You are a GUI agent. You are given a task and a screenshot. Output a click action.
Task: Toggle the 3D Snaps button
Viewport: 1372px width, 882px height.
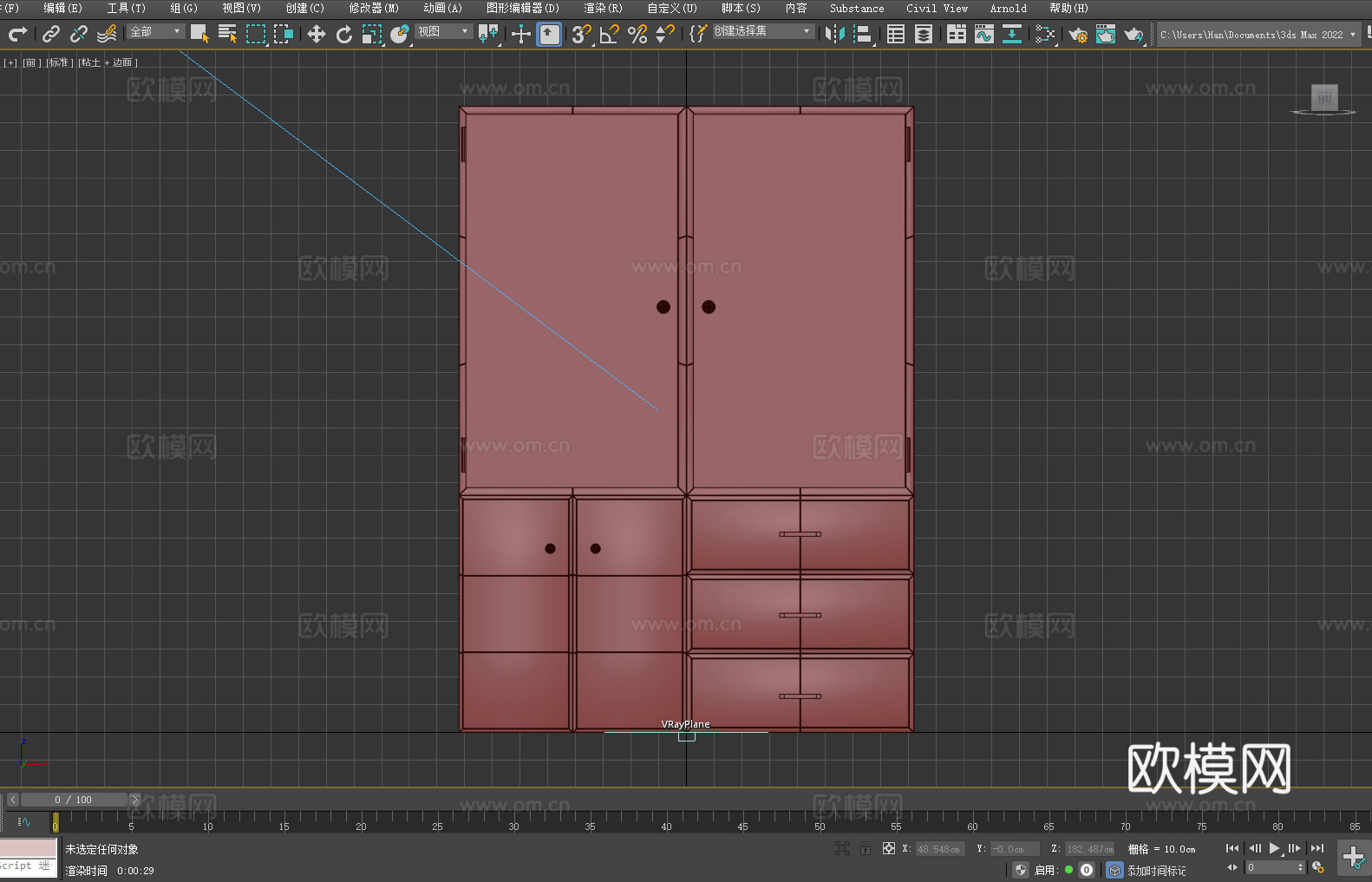(x=581, y=34)
